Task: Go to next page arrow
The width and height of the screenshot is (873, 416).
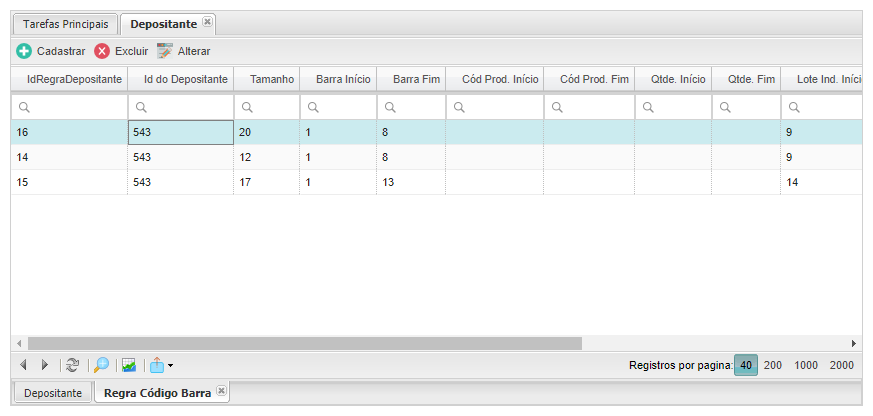Action: 44,365
